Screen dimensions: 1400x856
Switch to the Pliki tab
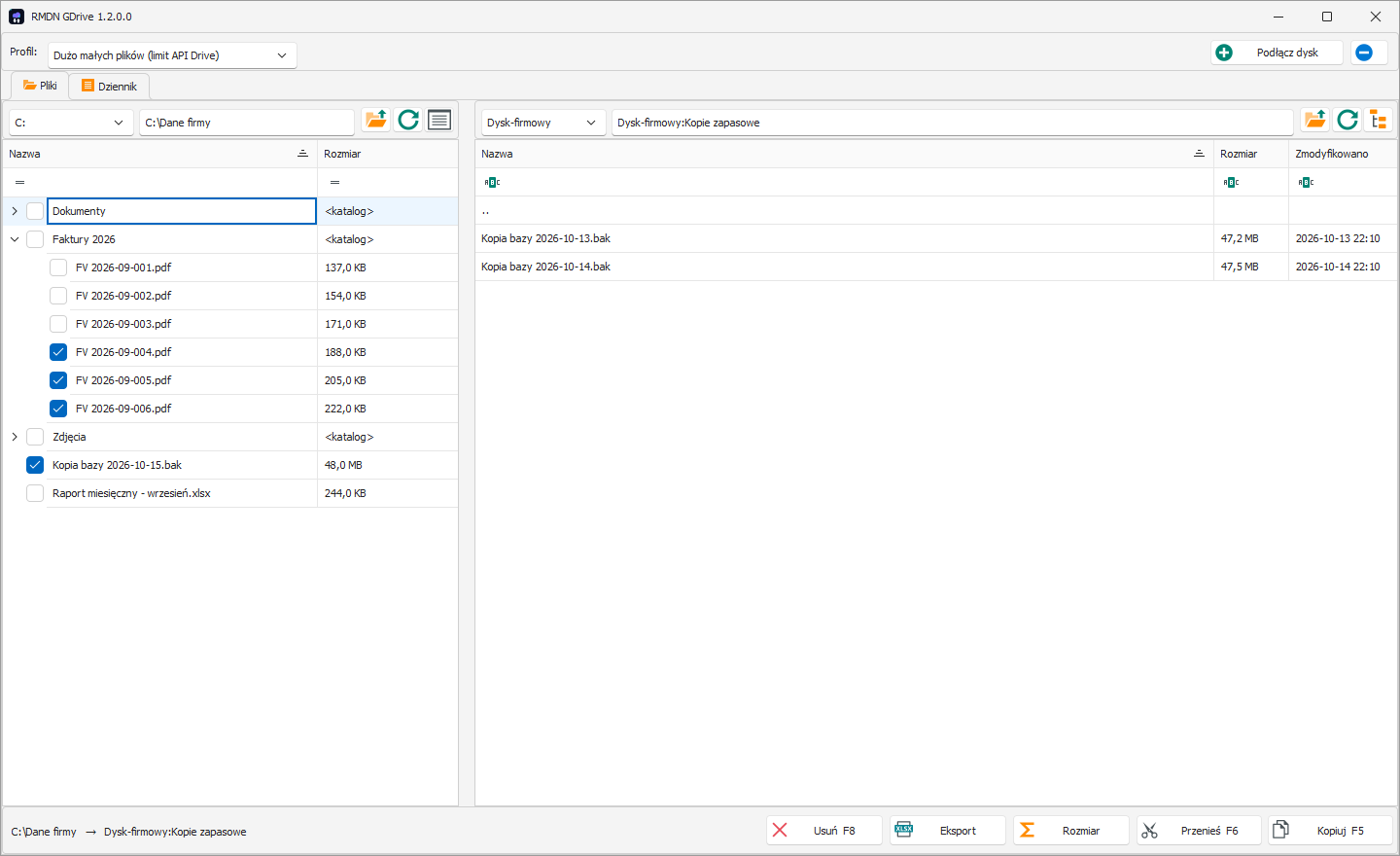click(x=40, y=86)
